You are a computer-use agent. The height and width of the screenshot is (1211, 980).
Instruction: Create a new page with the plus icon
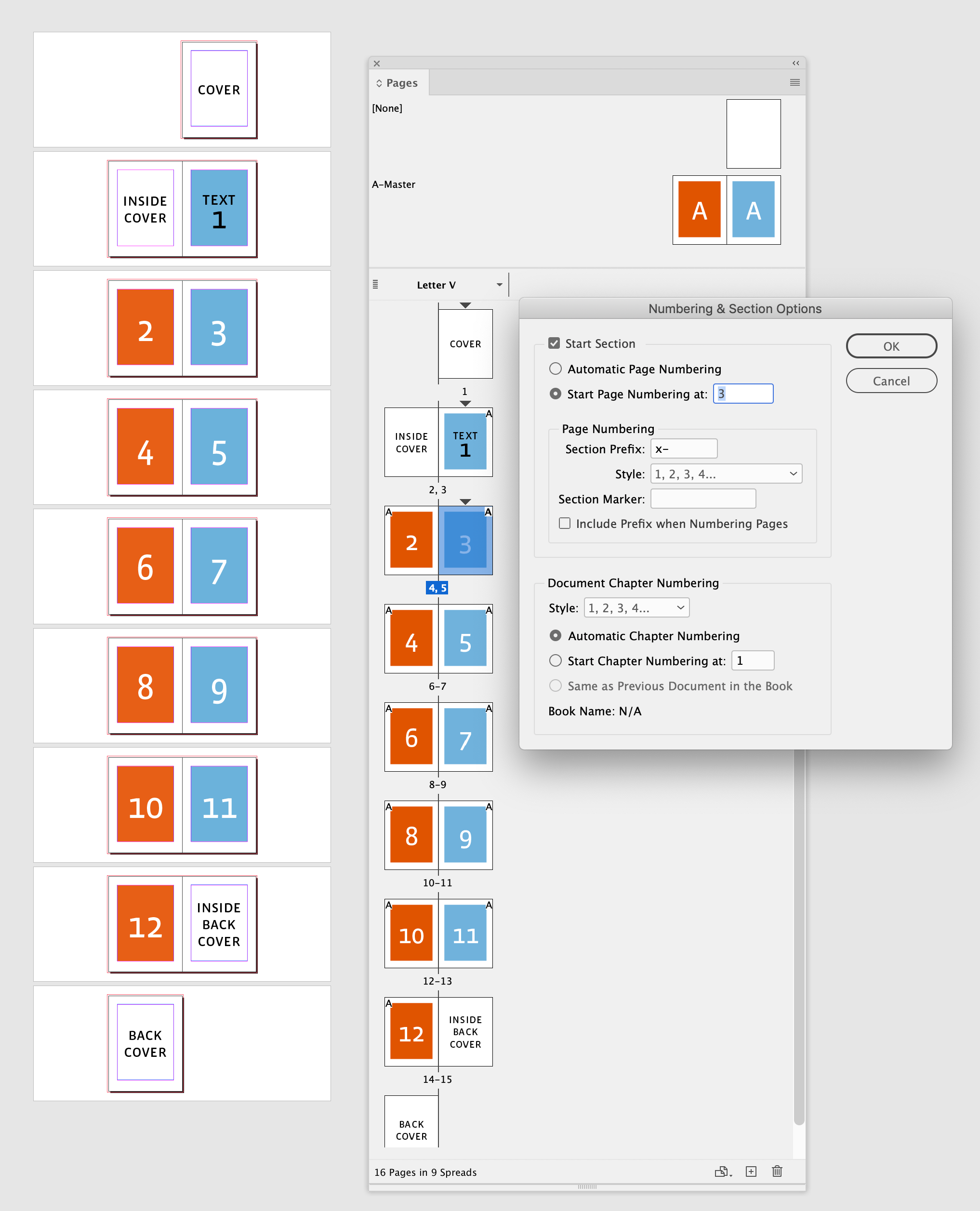pos(751,1172)
